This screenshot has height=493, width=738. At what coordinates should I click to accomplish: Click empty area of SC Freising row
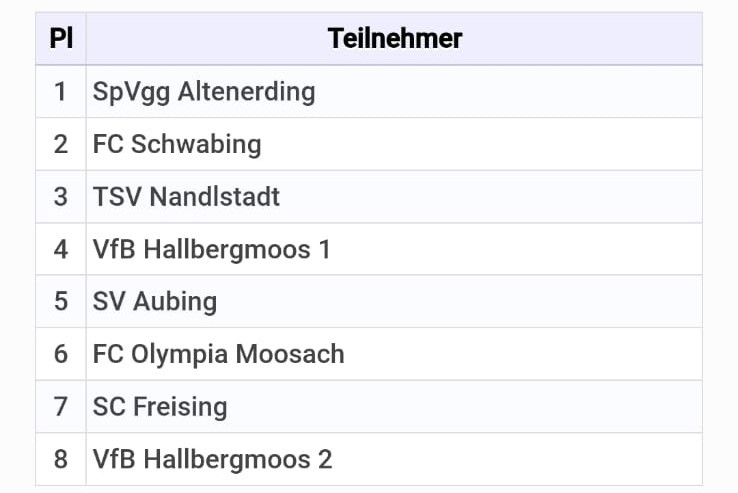coord(466,407)
